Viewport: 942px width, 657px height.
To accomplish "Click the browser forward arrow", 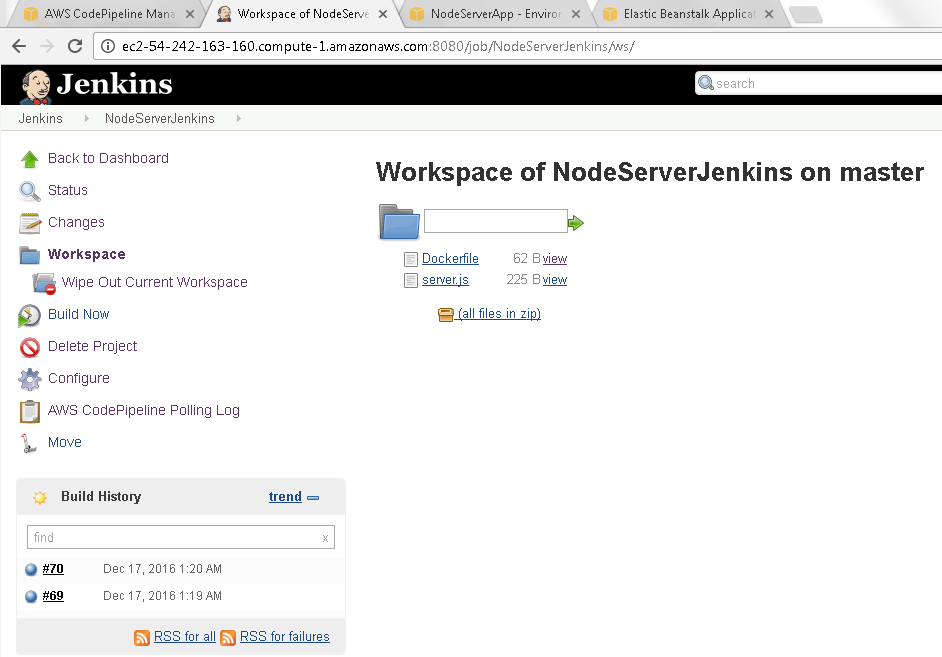I will coord(47,46).
